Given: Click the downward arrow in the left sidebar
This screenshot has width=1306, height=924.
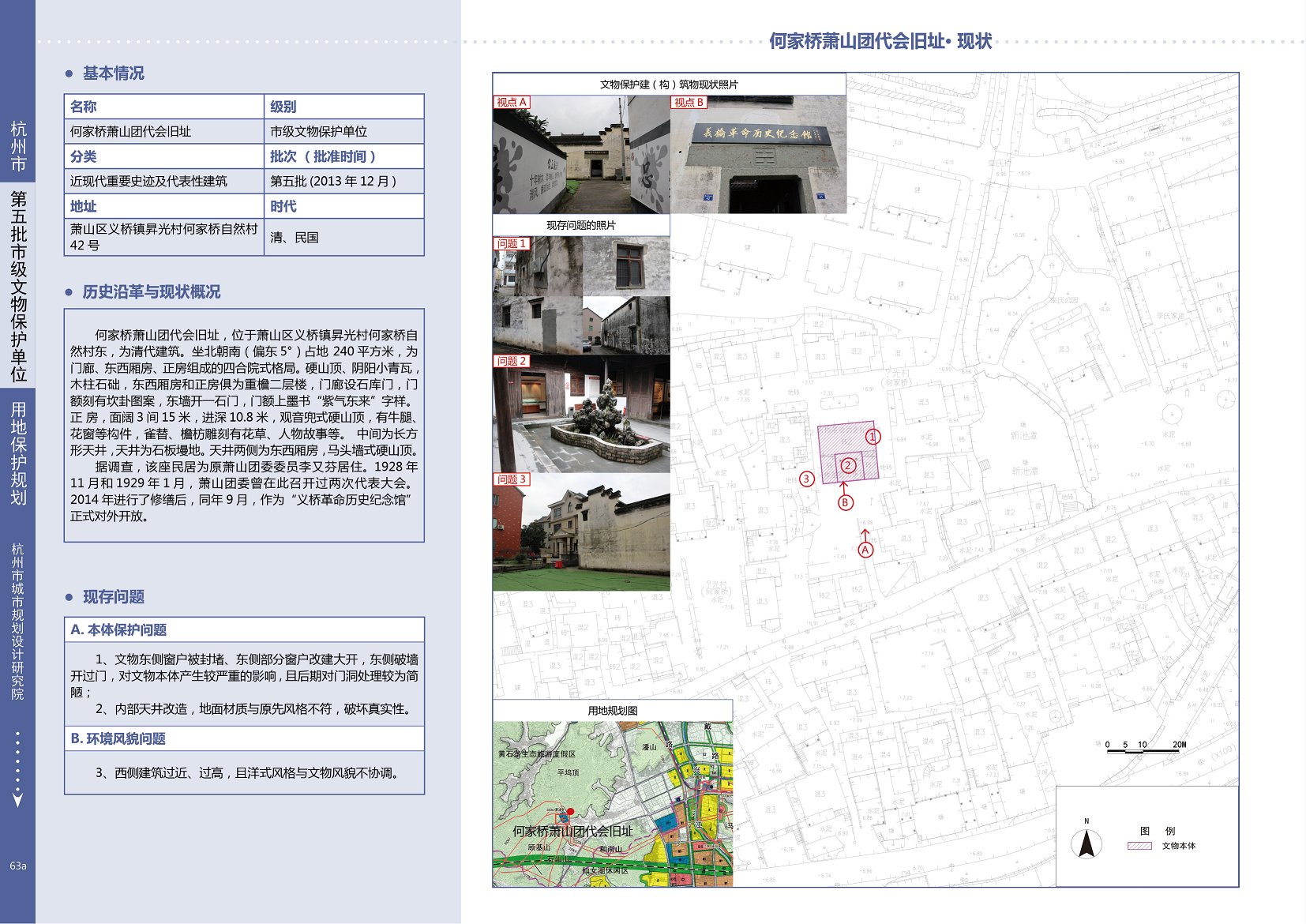Looking at the screenshot, I should [17, 799].
